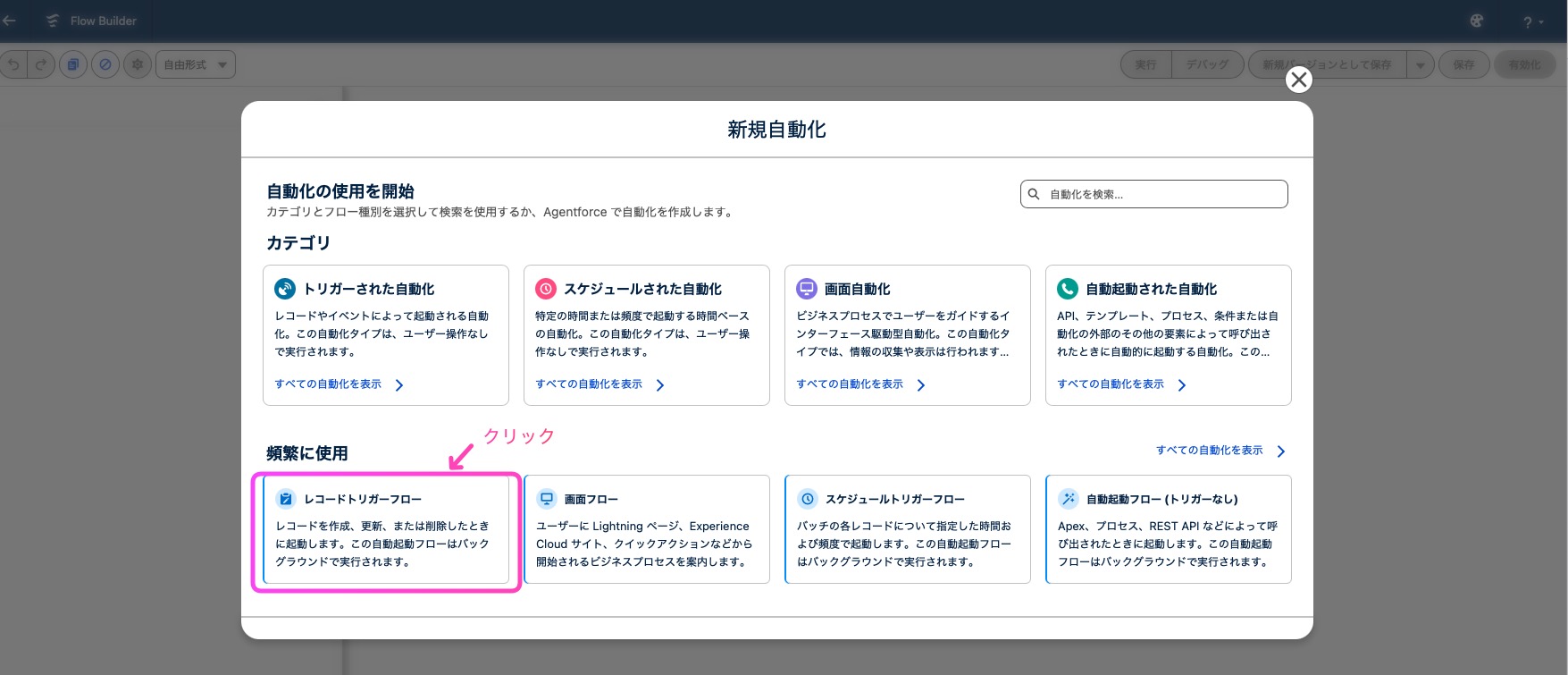Click the 保存 button

click(1463, 64)
